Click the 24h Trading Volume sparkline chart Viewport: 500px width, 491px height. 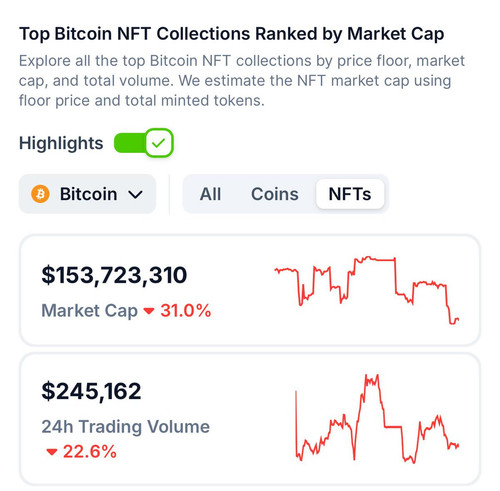coord(377,419)
